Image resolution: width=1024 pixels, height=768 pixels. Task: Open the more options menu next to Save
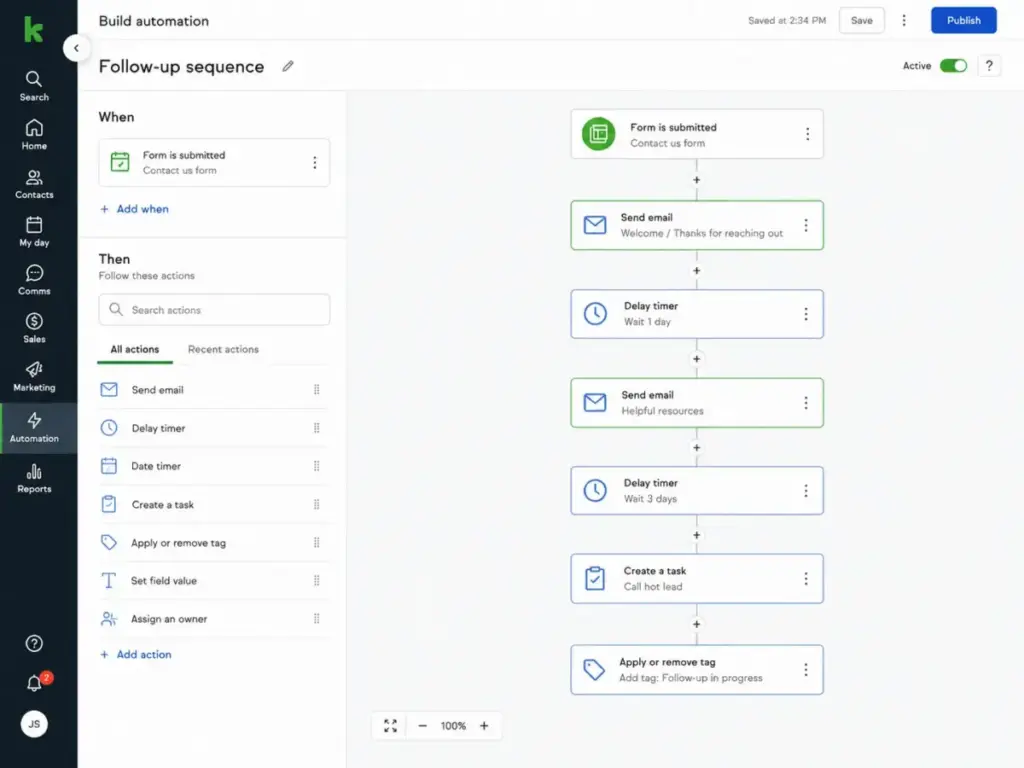click(x=904, y=20)
